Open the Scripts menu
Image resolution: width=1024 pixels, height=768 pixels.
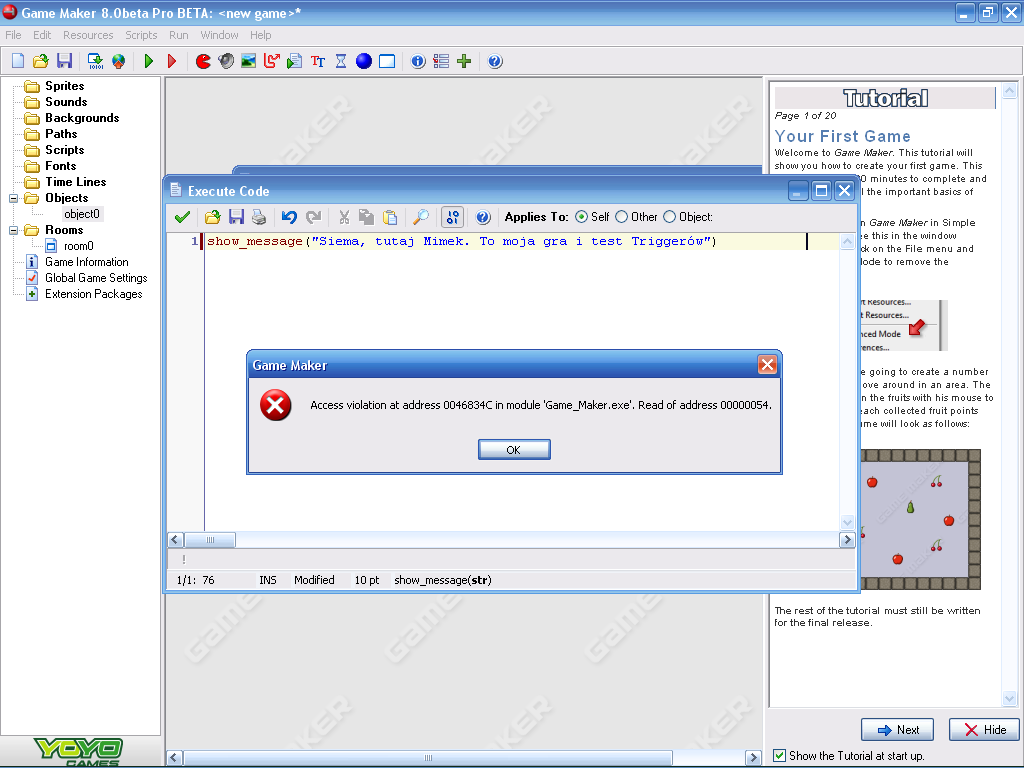141,35
